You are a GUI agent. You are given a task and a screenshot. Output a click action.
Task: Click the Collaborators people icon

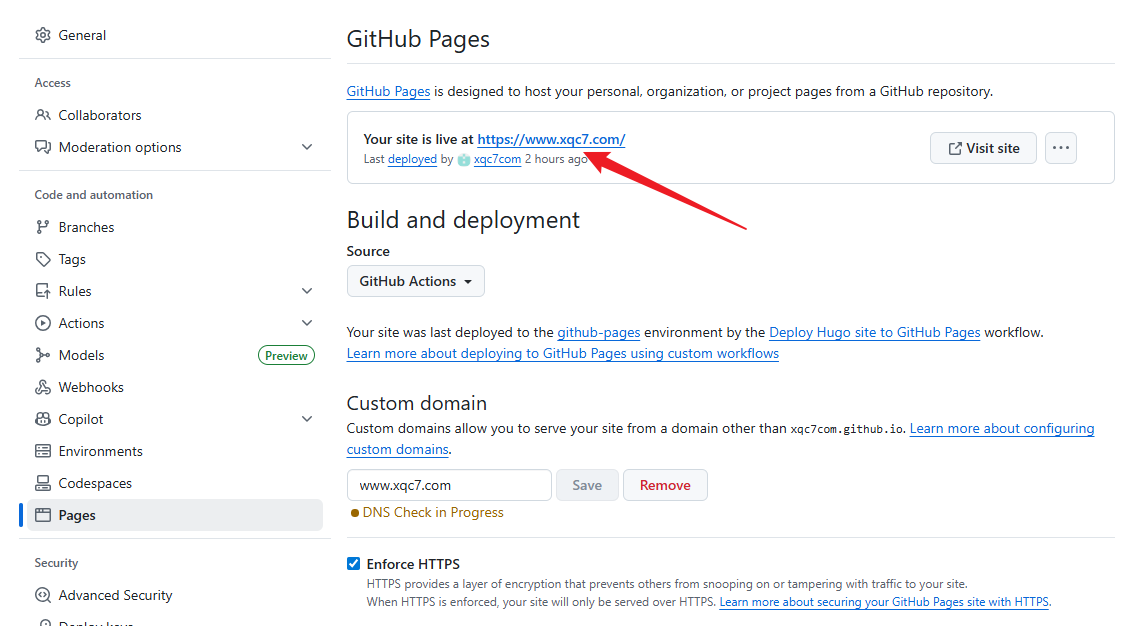43,115
